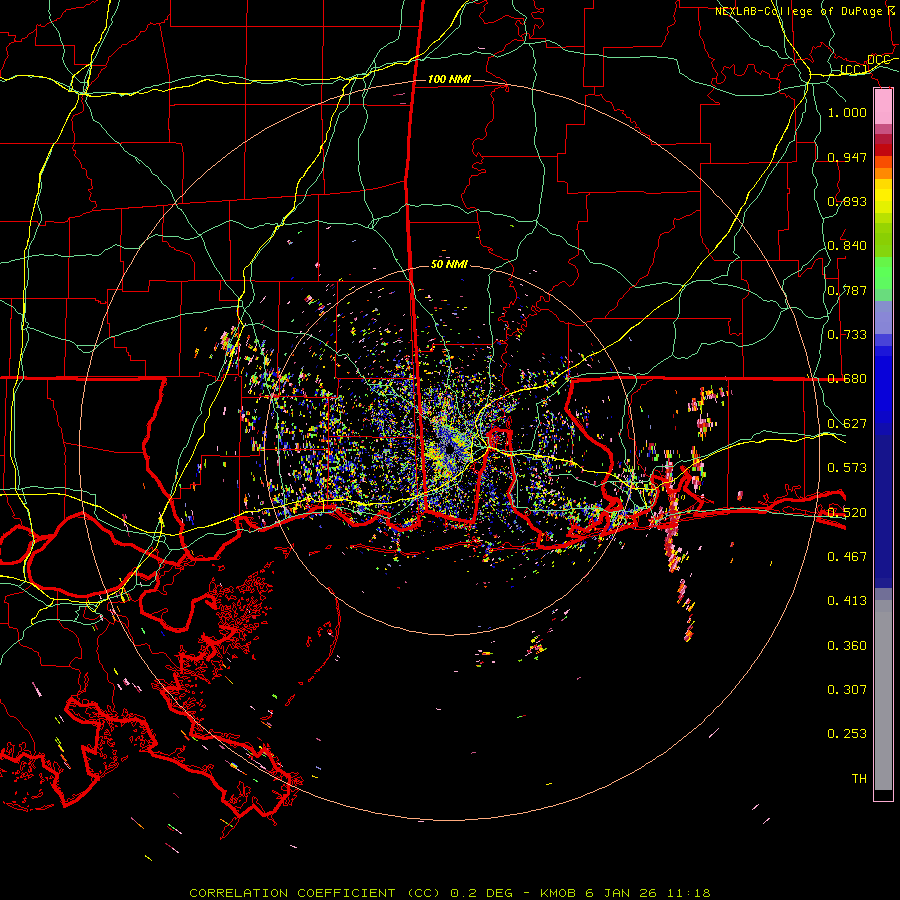Click the 11:18 timestamp

point(688,893)
